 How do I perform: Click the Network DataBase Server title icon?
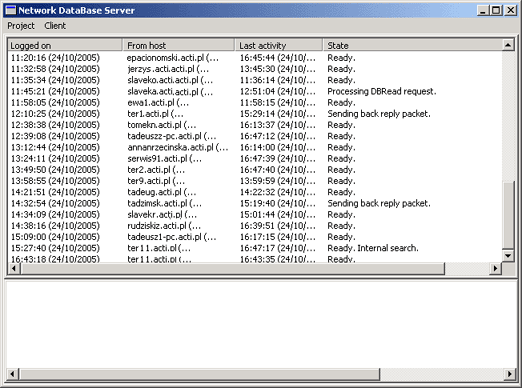coord(11,10)
